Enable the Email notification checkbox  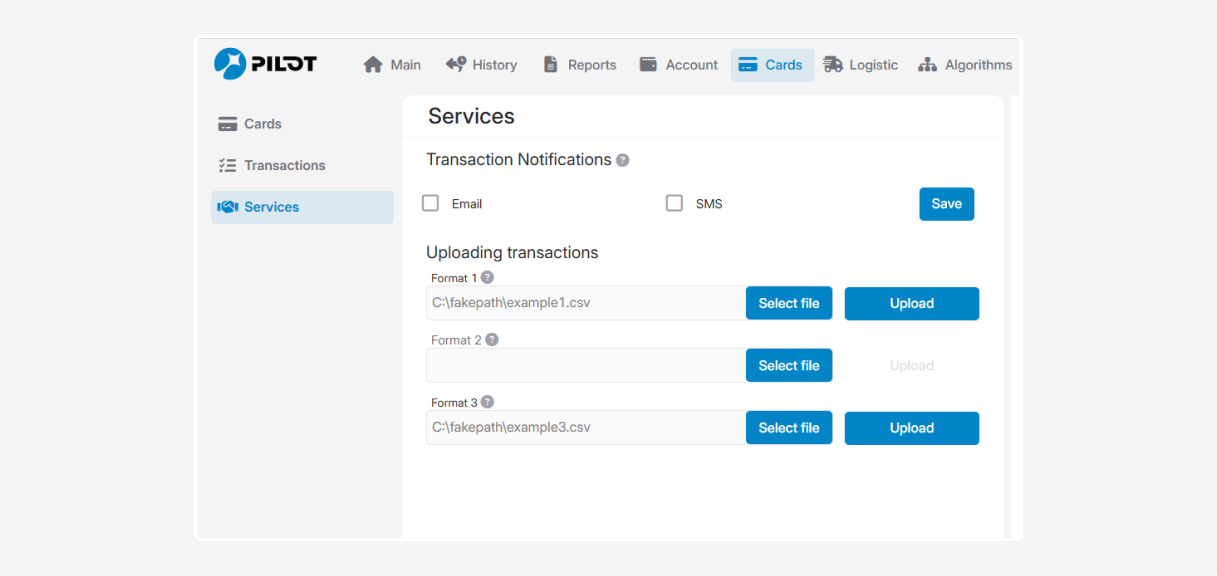point(431,203)
